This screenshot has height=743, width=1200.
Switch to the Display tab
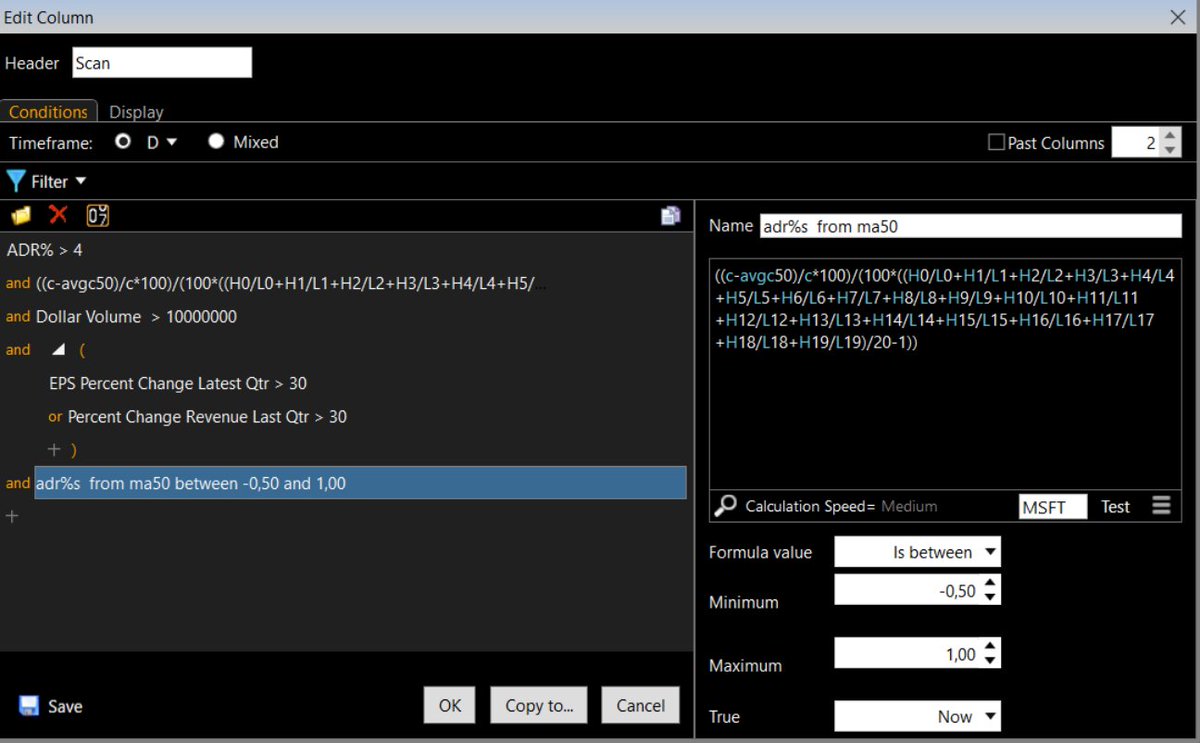tap(136, 112)
